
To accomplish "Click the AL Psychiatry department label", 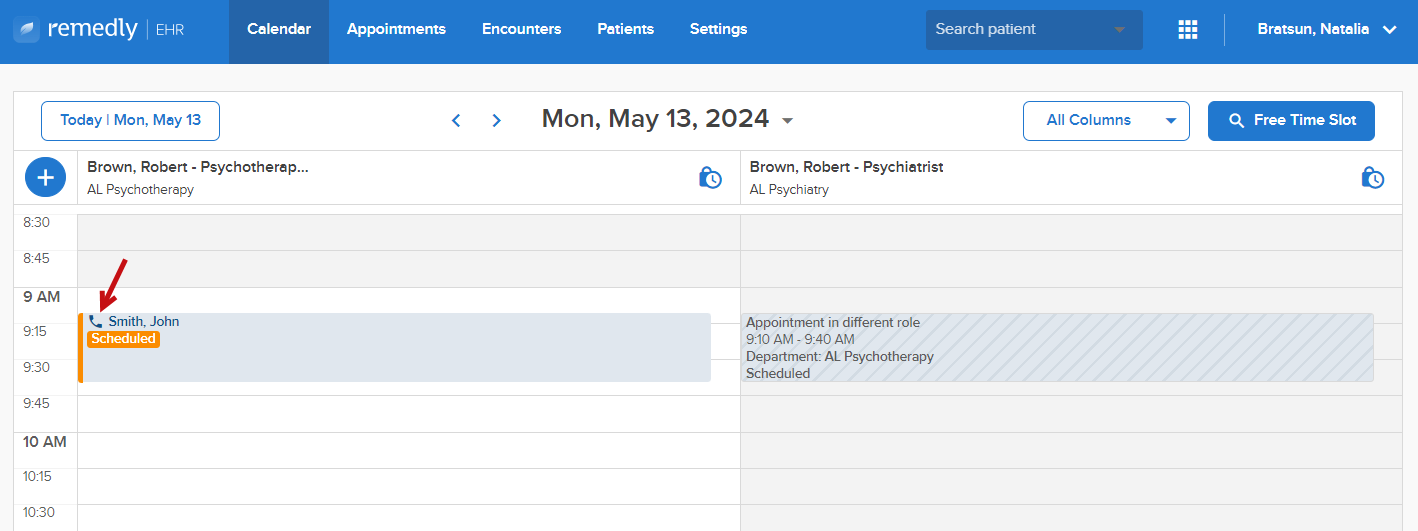I will pos(789,189).
